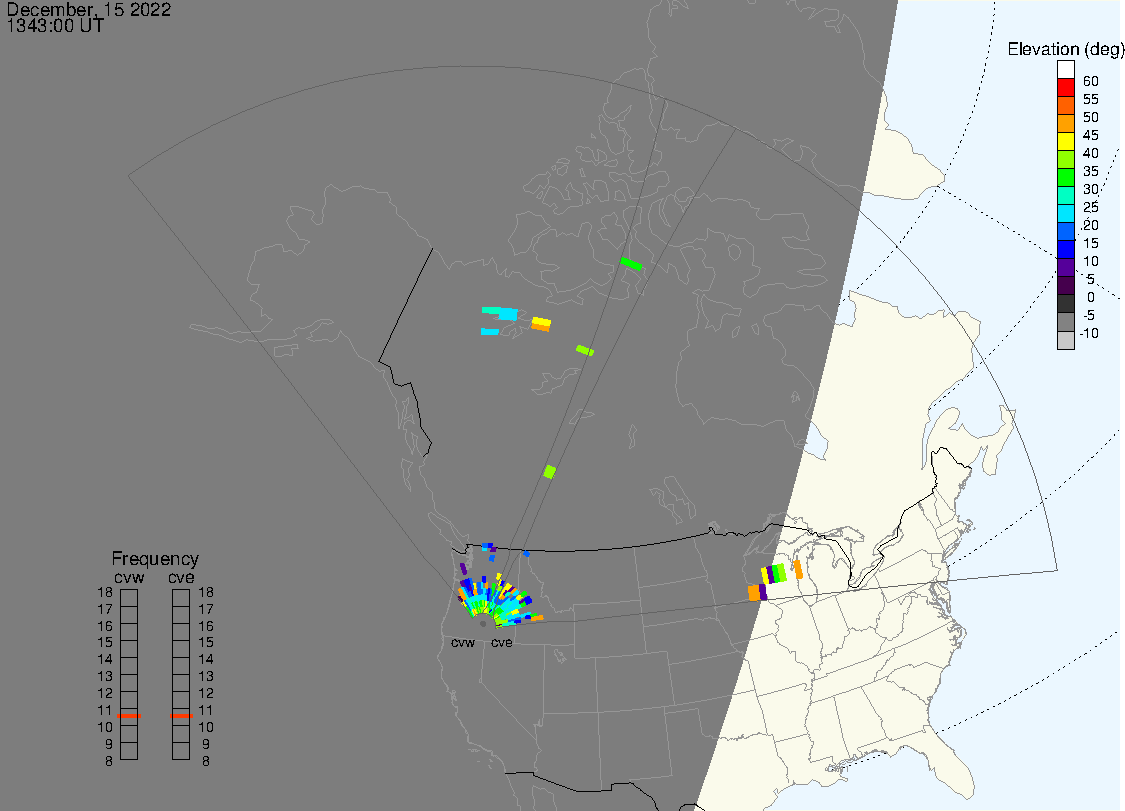Click the 'Frequency' legend title

[155, 558]
